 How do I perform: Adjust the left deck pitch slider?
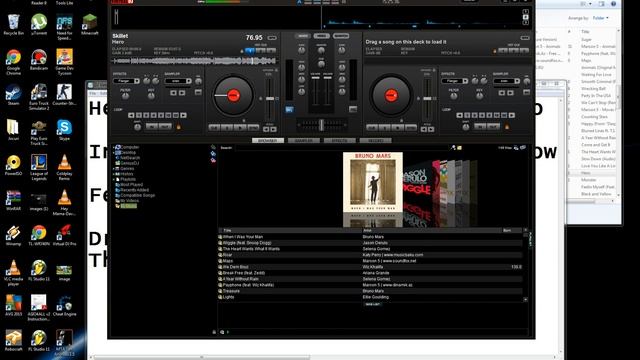point(270,98)
